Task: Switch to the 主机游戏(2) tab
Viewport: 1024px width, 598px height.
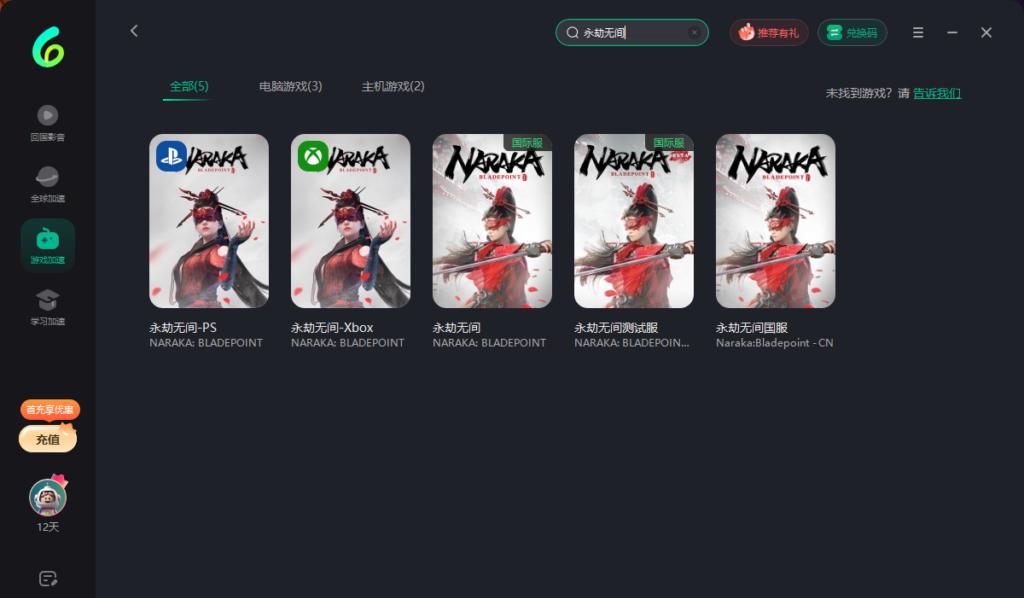Action: 392,86
